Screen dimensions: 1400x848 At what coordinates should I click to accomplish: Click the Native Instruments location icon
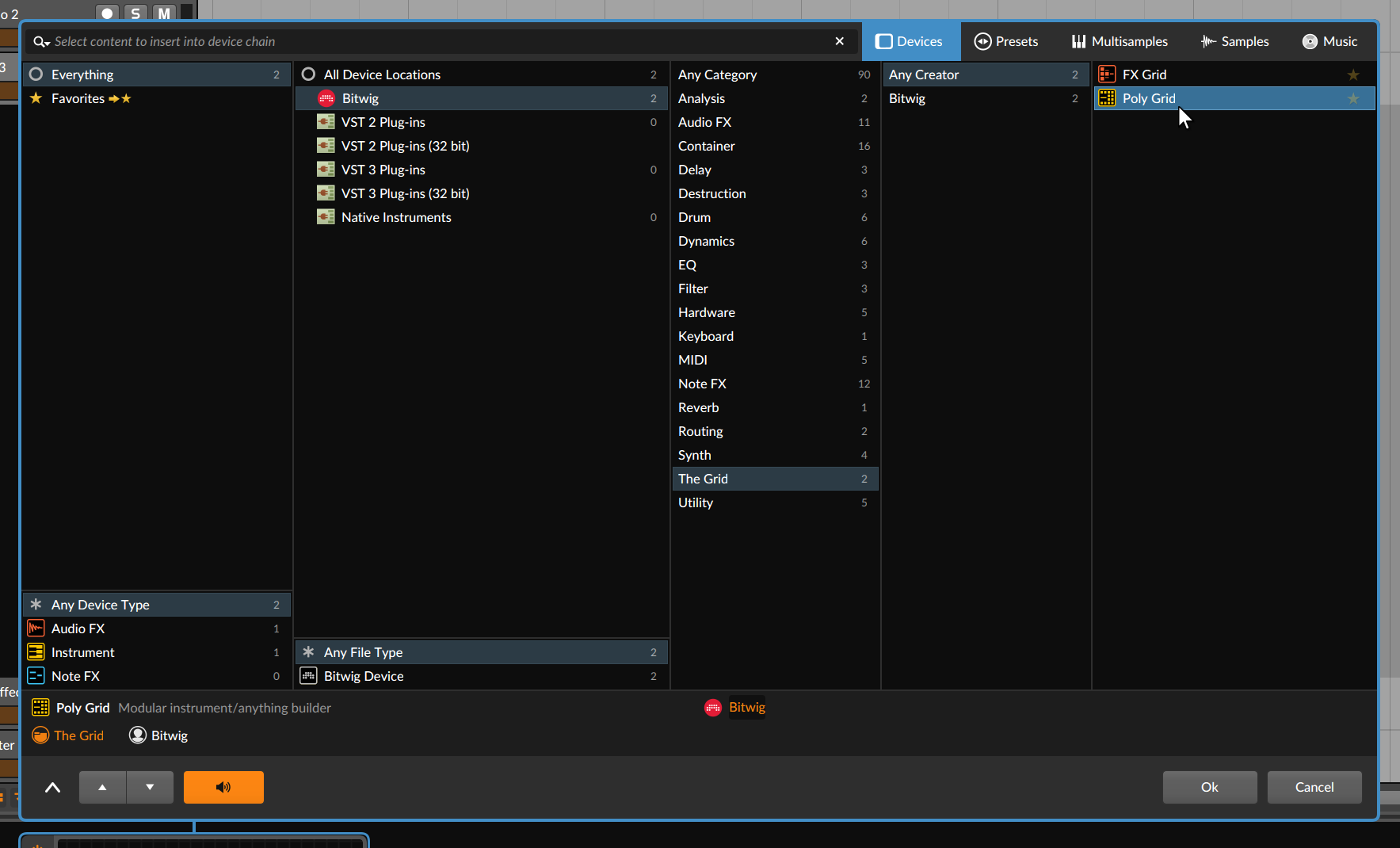click(326, 217)
